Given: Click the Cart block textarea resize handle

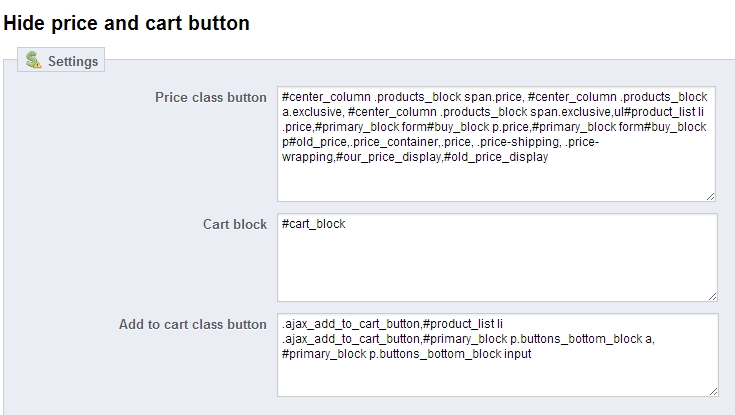Looking at the screenshot, I should click(711, 295).
